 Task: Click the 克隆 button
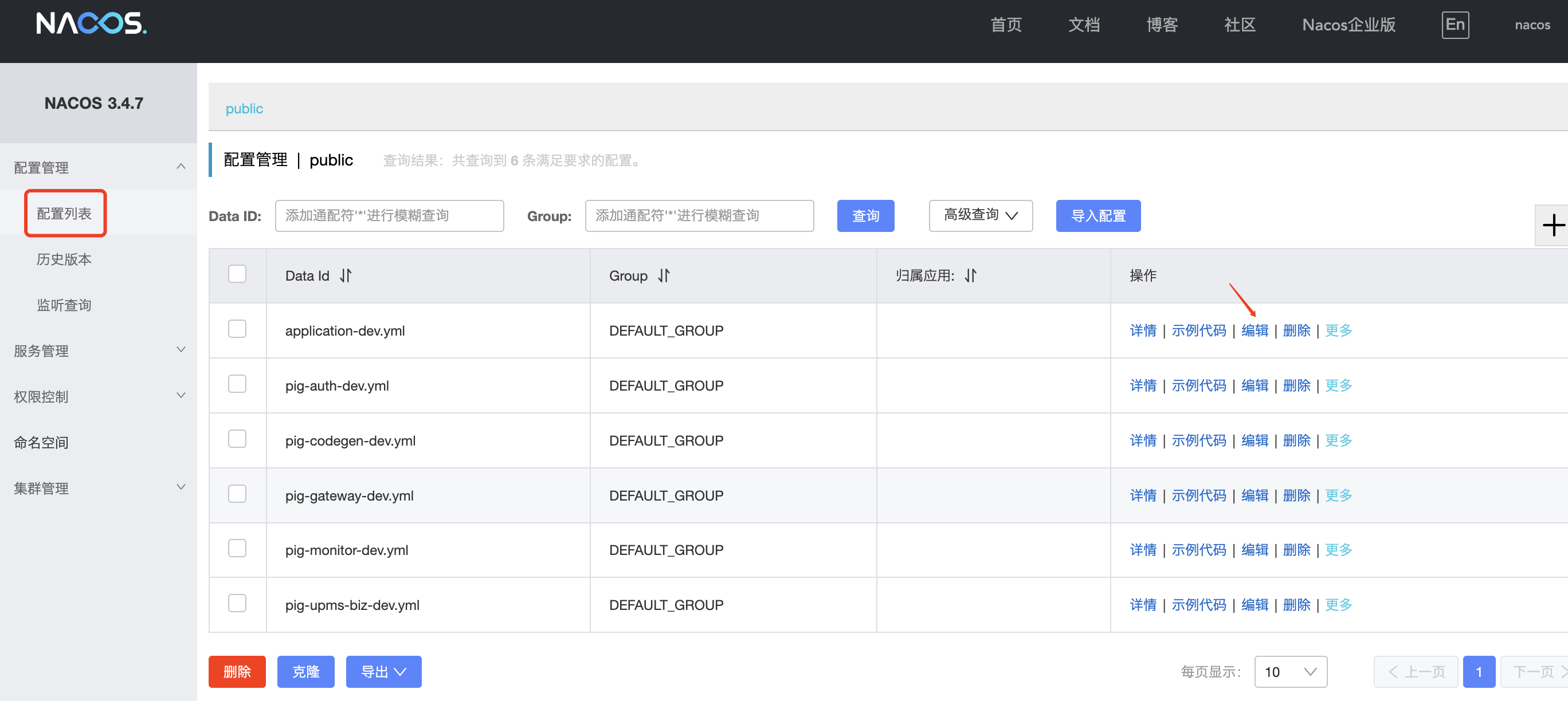pyautogui.click(x=305, y=672)
